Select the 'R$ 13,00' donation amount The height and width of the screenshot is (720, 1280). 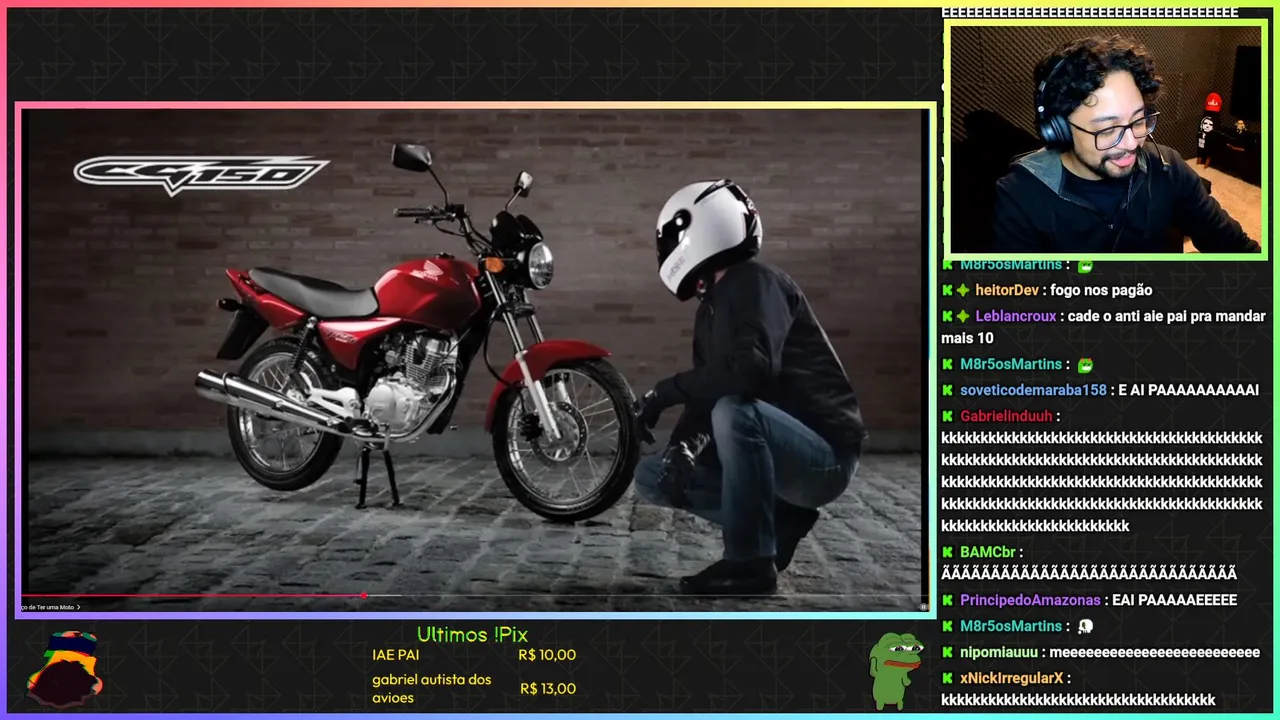pyautogui.click(x=548, y=688)
